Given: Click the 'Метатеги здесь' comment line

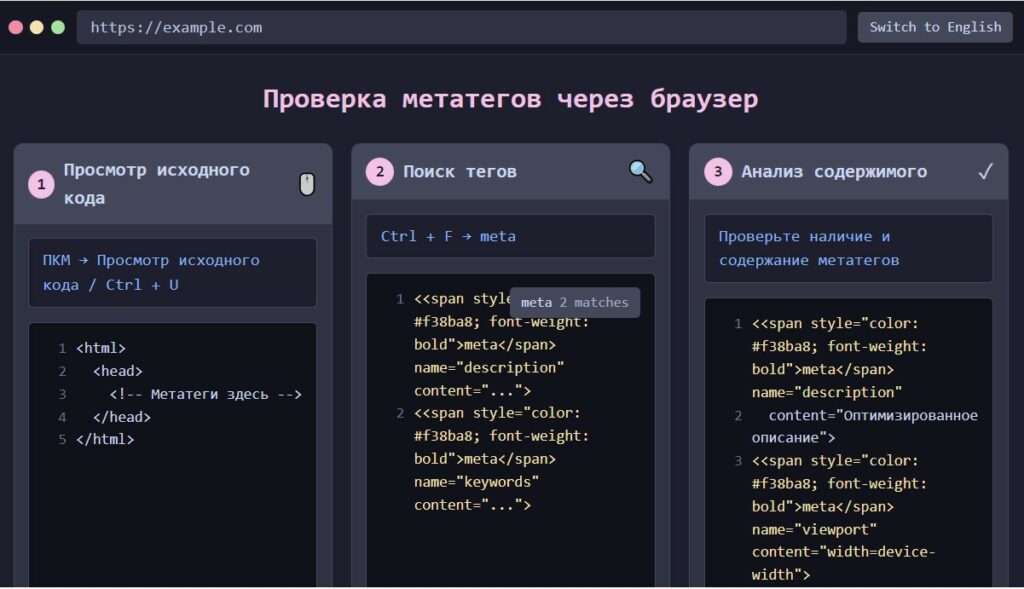Looking at the screenshot, I should click(206, 394).
